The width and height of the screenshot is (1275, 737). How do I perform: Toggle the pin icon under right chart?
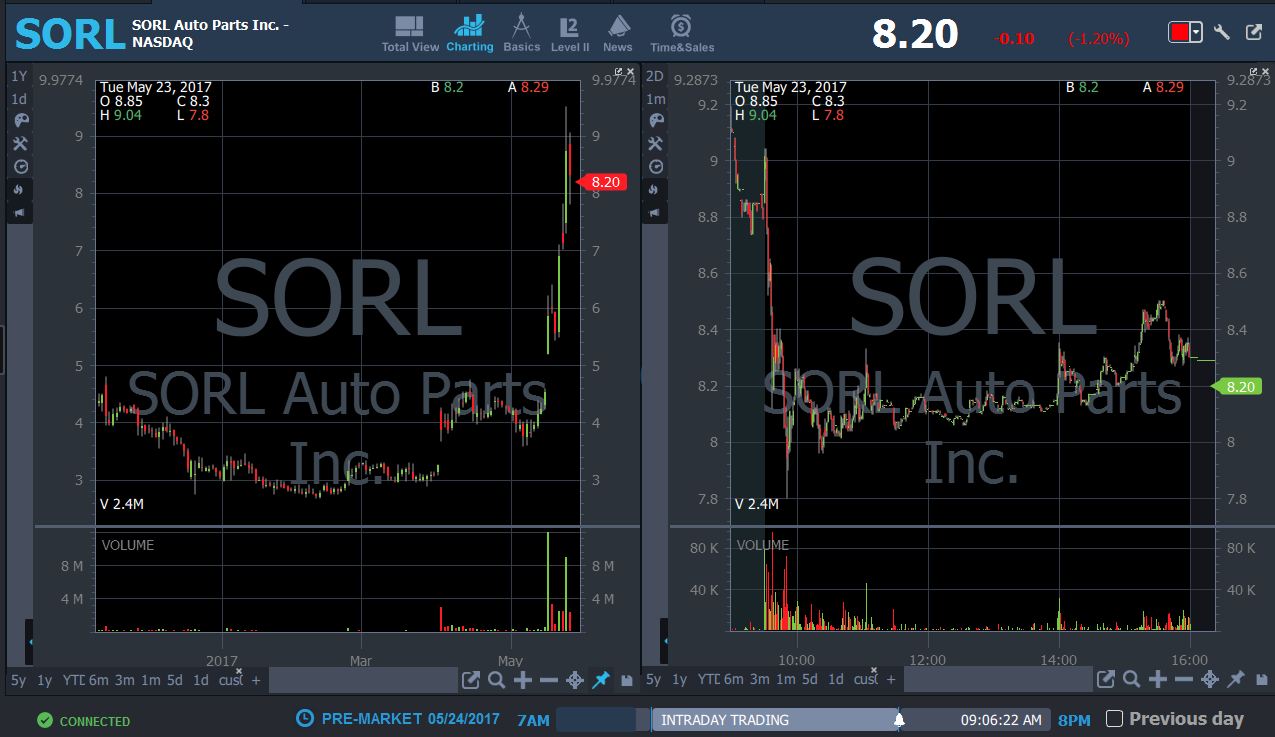pos(1236,680)
